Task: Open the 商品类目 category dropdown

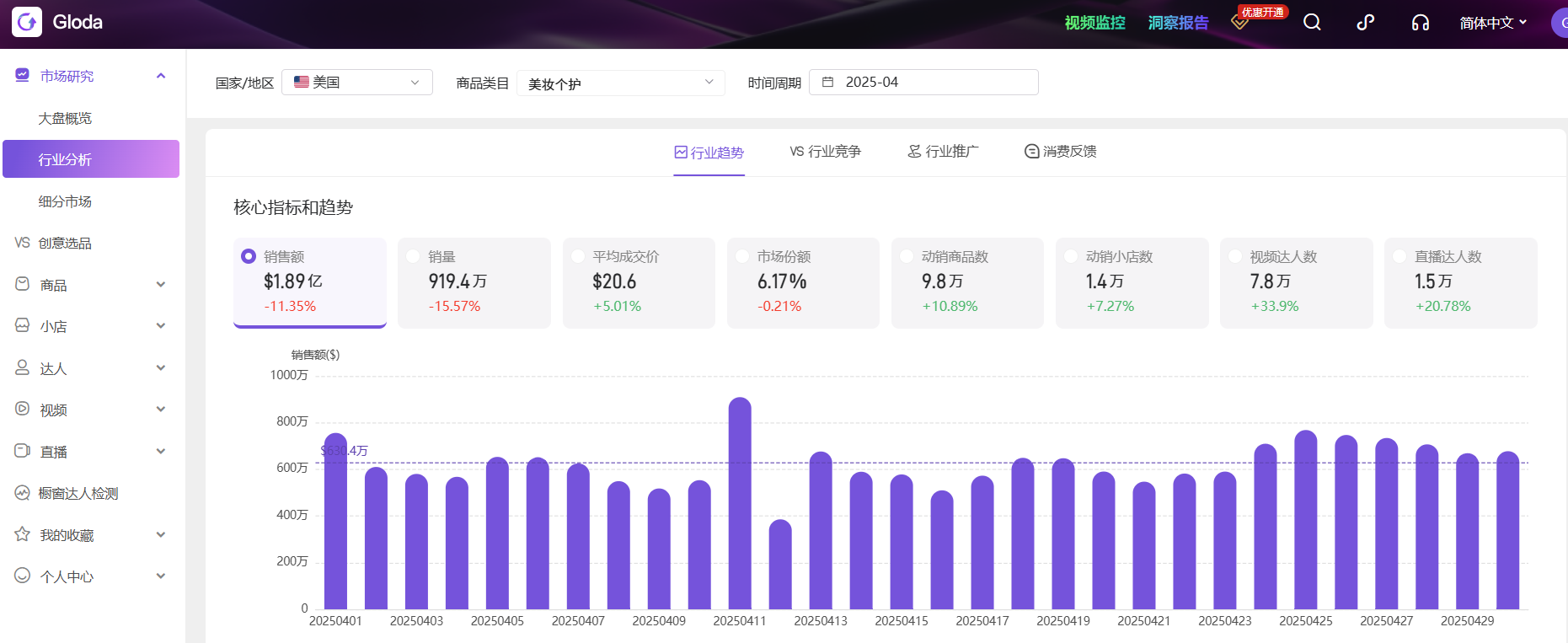Action: tap(620, 83)
